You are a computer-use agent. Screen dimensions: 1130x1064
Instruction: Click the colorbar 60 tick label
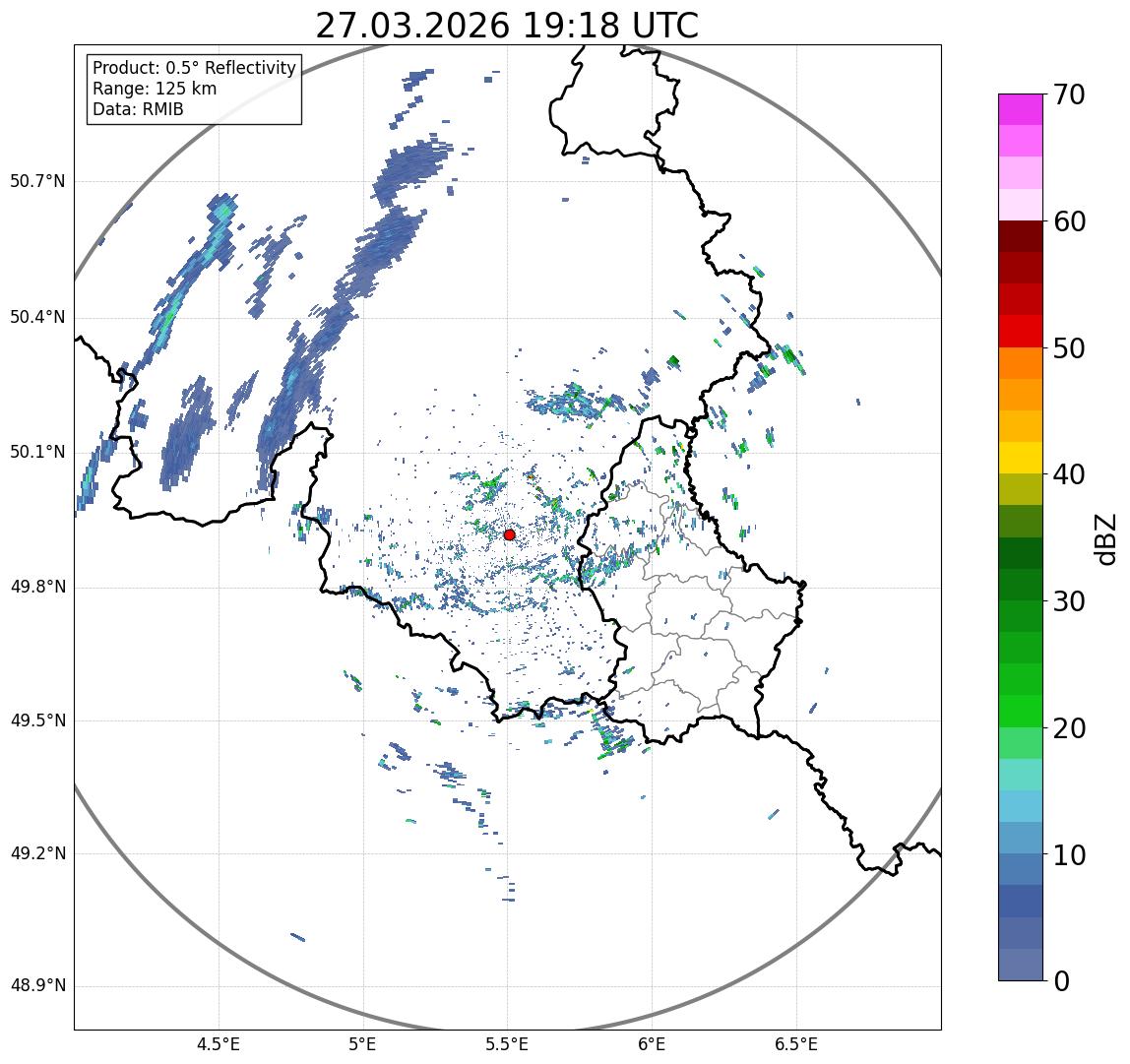point(1069,221)
